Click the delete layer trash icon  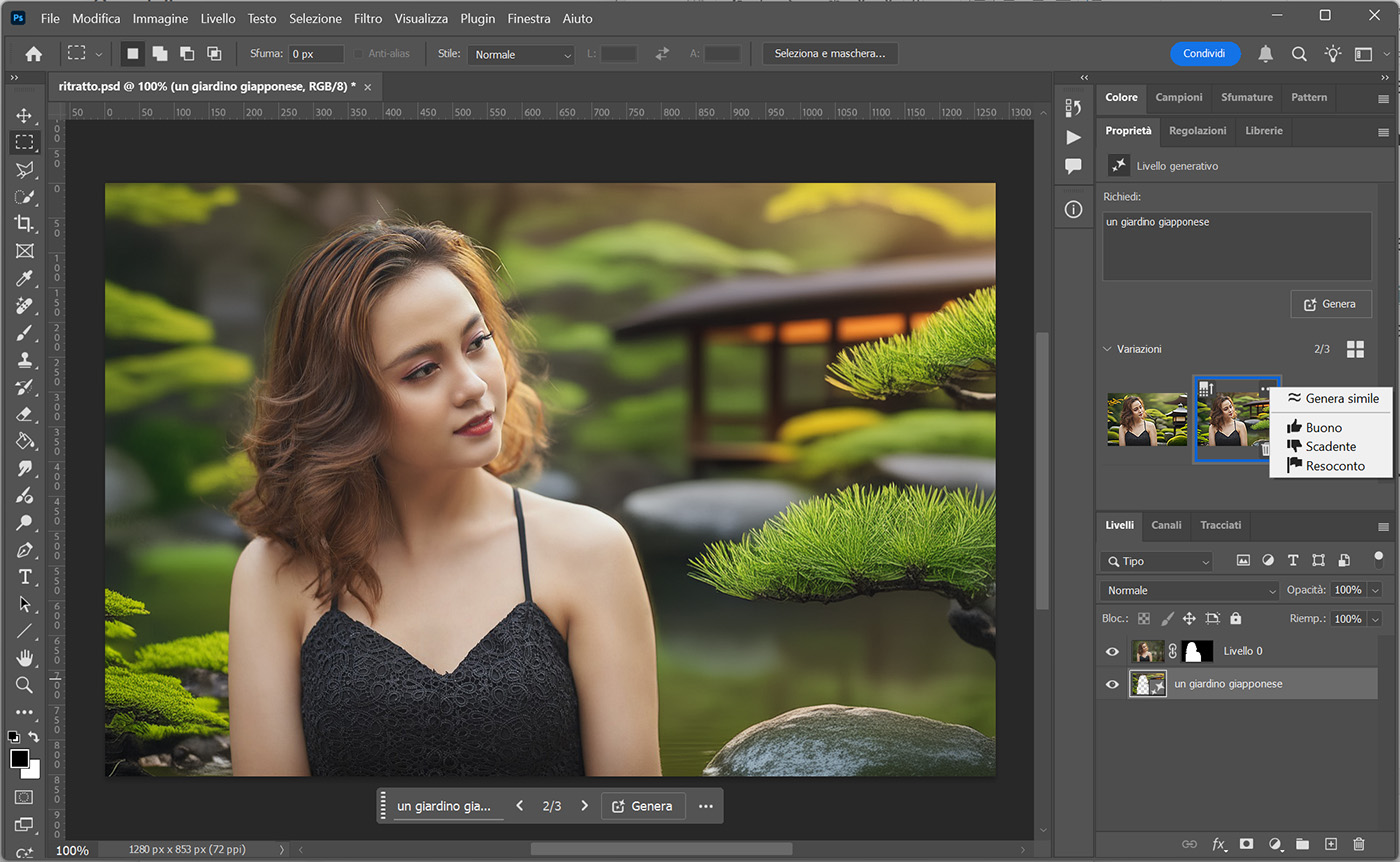click(1358, 845)
